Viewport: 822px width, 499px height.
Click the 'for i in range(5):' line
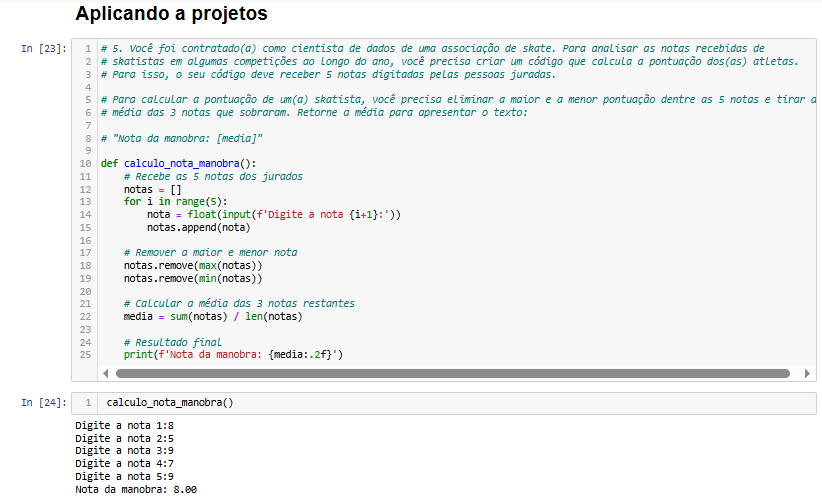[176, 202]
